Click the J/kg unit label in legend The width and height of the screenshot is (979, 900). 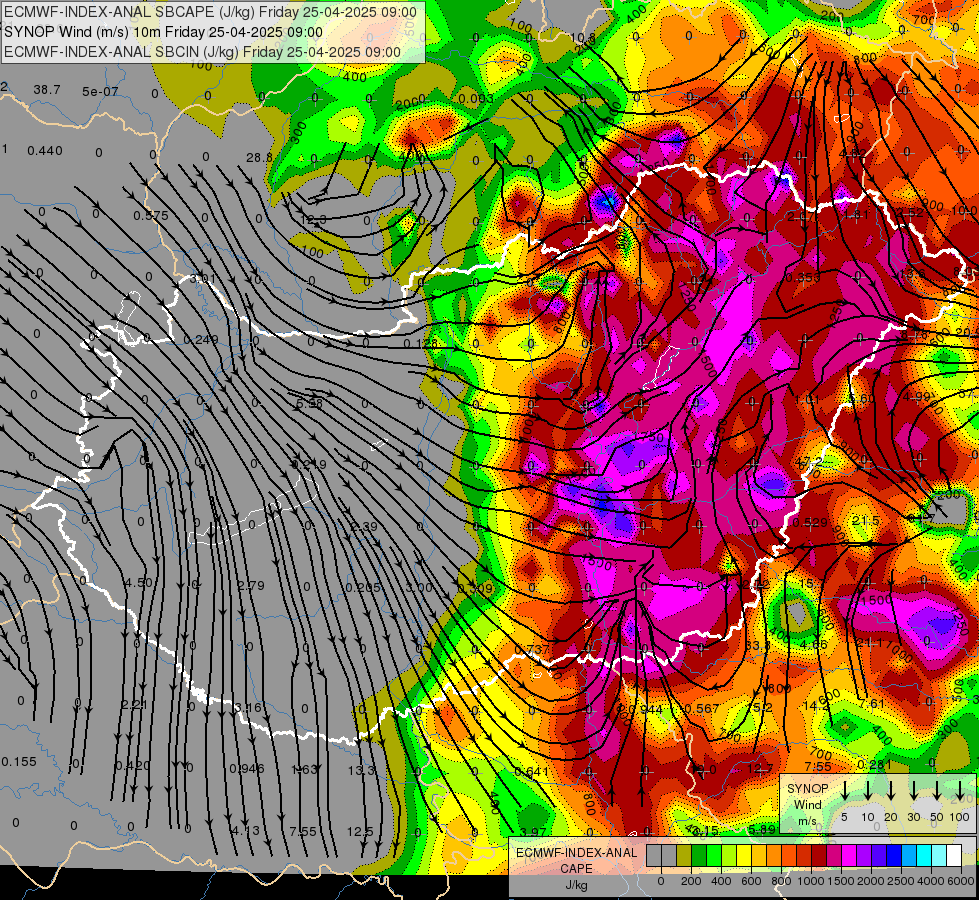click(x=576, y=885)
